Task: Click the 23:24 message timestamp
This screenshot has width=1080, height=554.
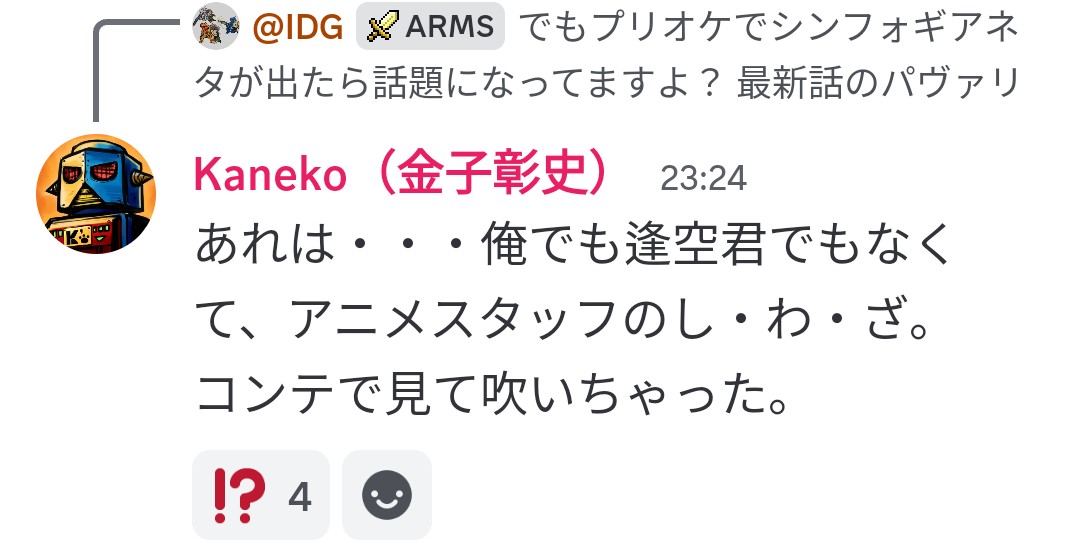Action: [703, 179]
